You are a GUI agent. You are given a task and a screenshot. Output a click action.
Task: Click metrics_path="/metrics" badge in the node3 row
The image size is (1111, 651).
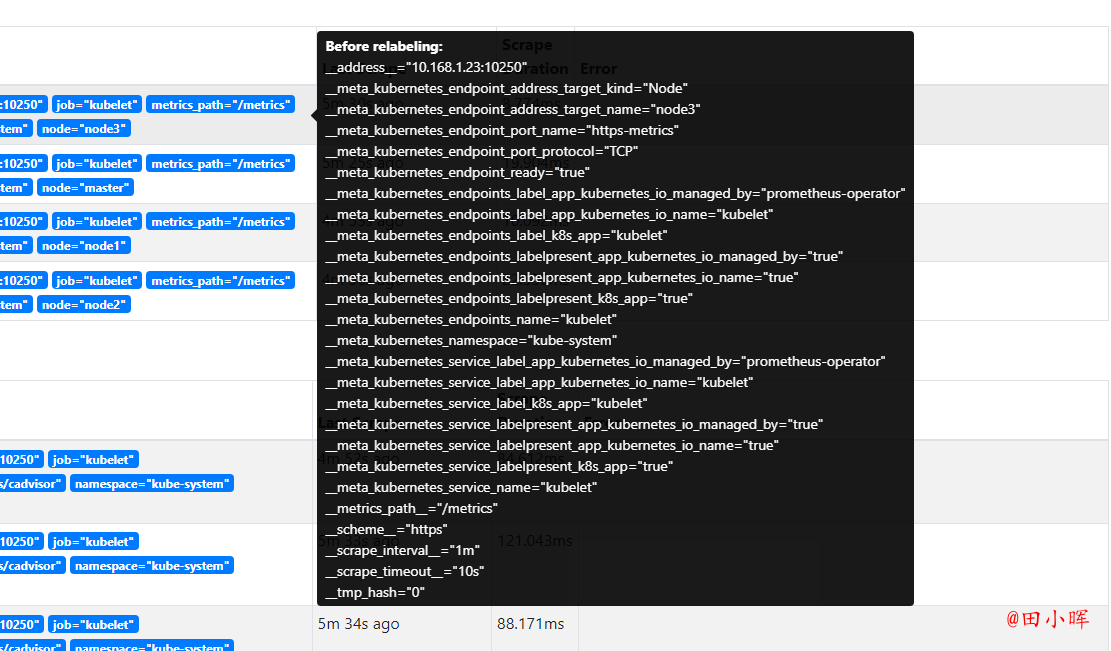pos(220,105)
